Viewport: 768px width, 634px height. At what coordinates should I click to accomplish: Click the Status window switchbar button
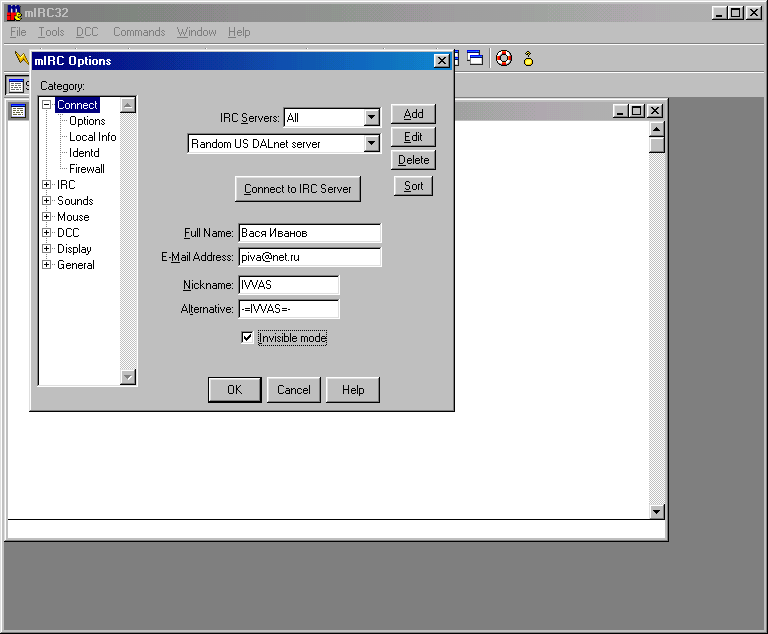pyautogui.click(x=19, y=86)
